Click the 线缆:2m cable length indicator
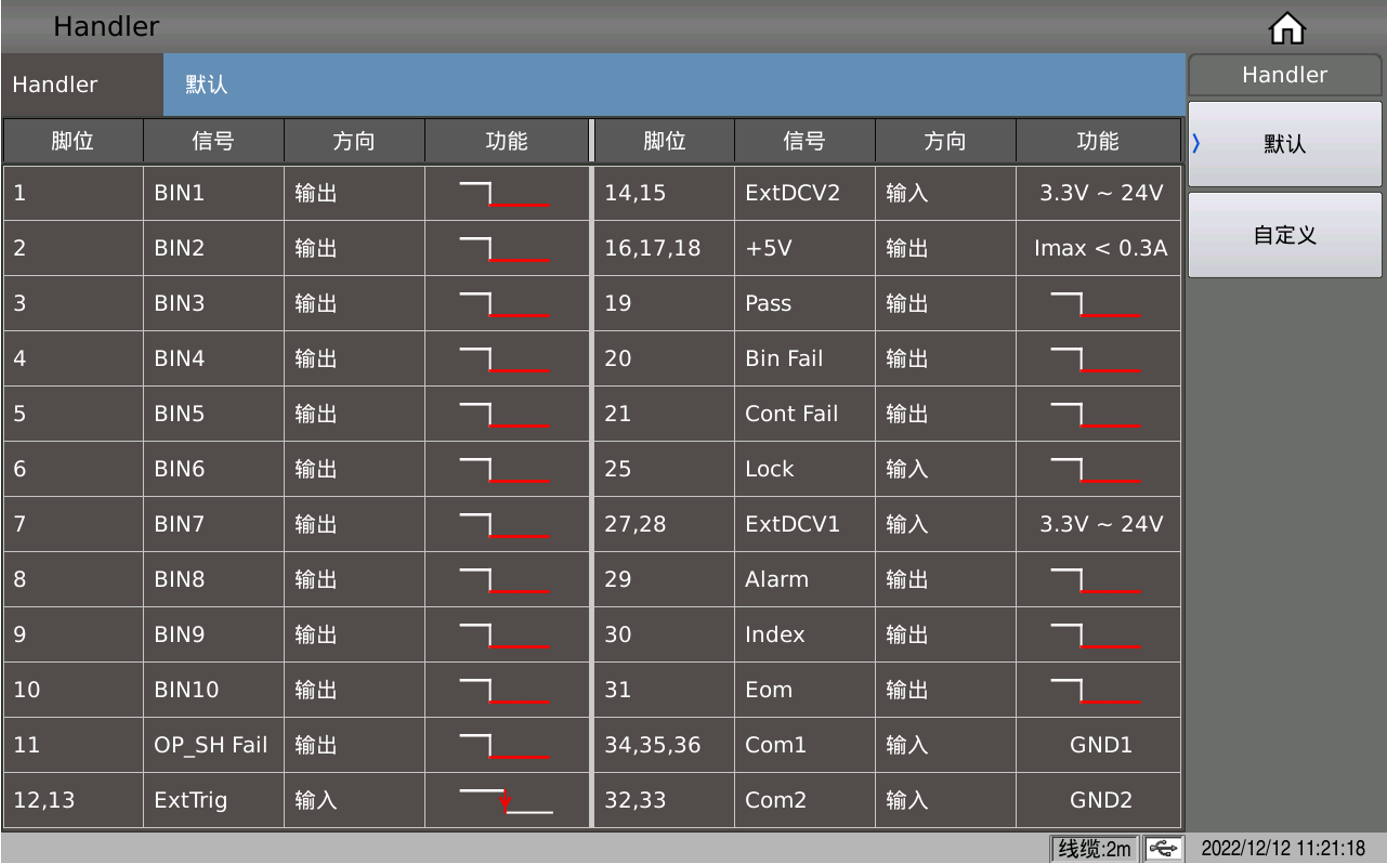 pos(1095,849)
